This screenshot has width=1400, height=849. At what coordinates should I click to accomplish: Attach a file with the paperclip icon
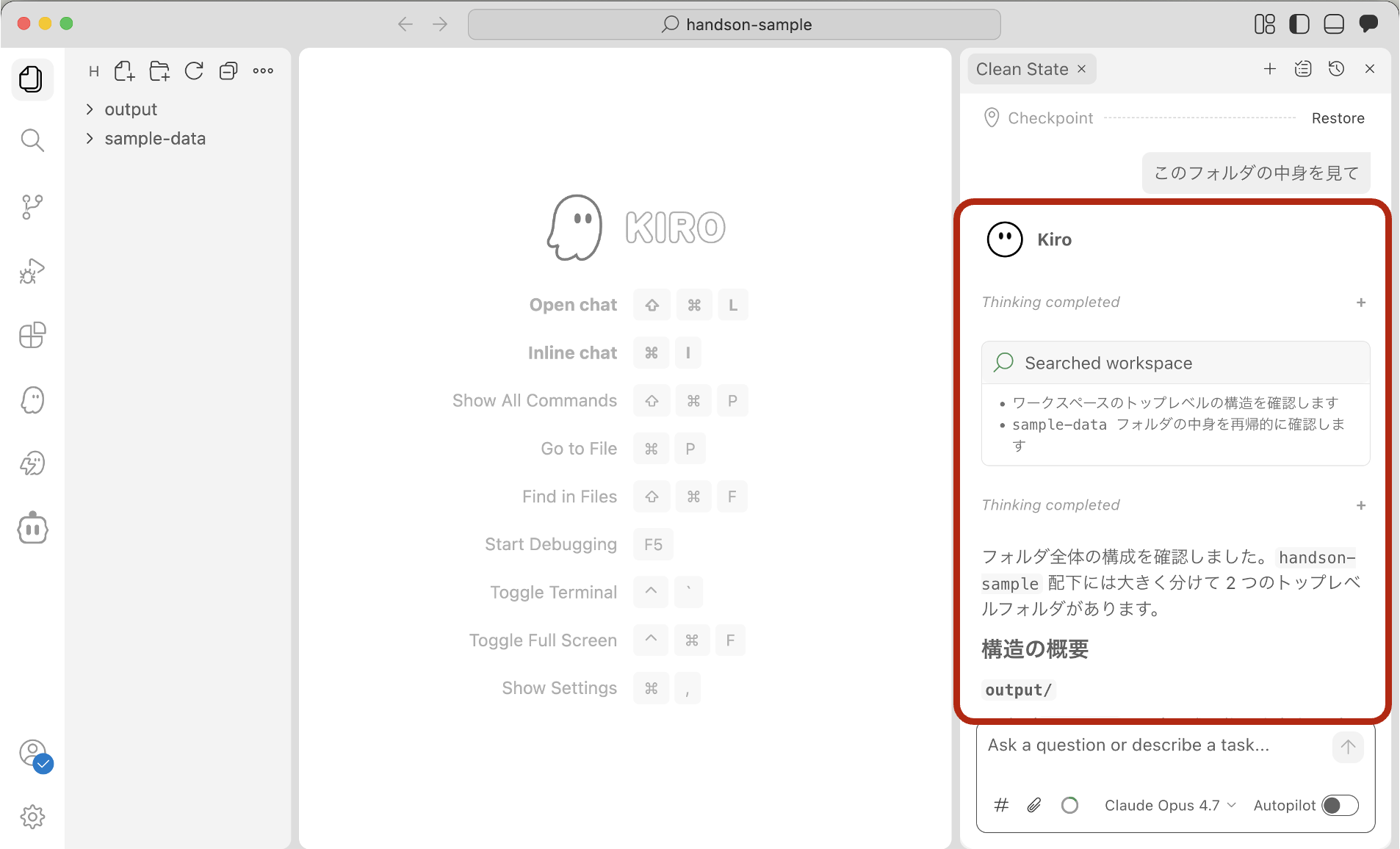click(1034, 805)
